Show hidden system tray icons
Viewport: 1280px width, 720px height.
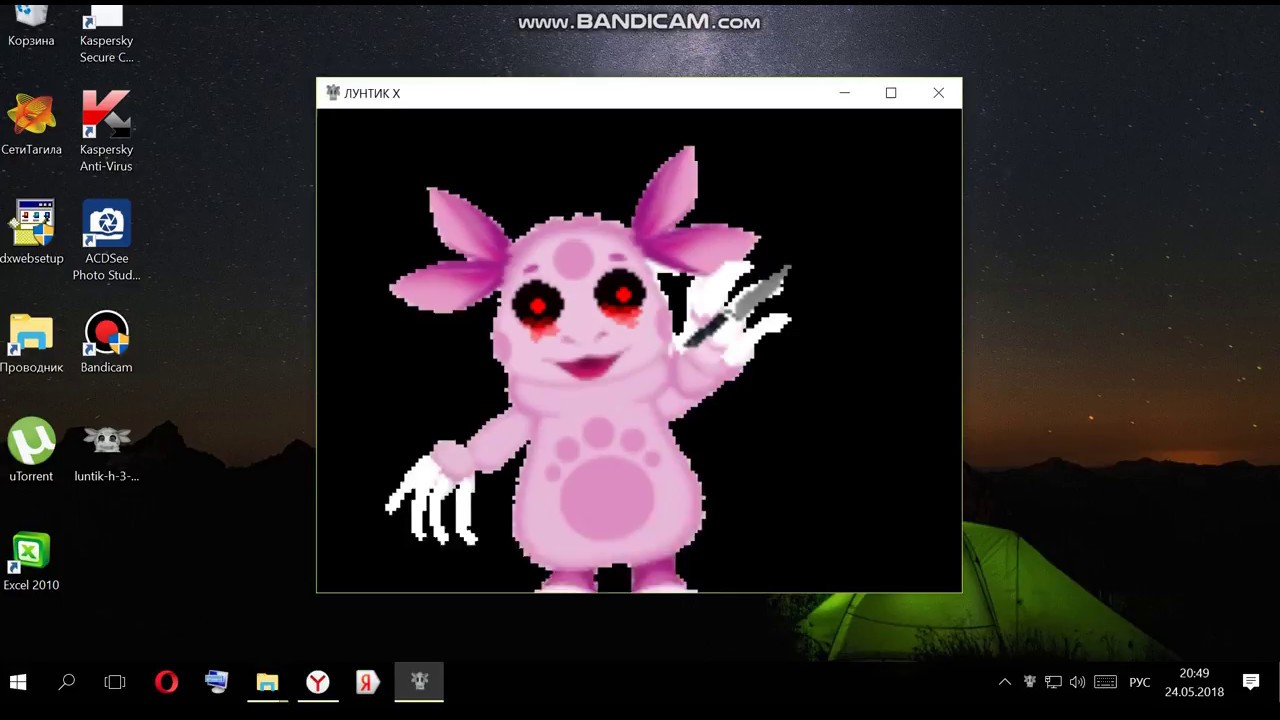[1005, 682]
